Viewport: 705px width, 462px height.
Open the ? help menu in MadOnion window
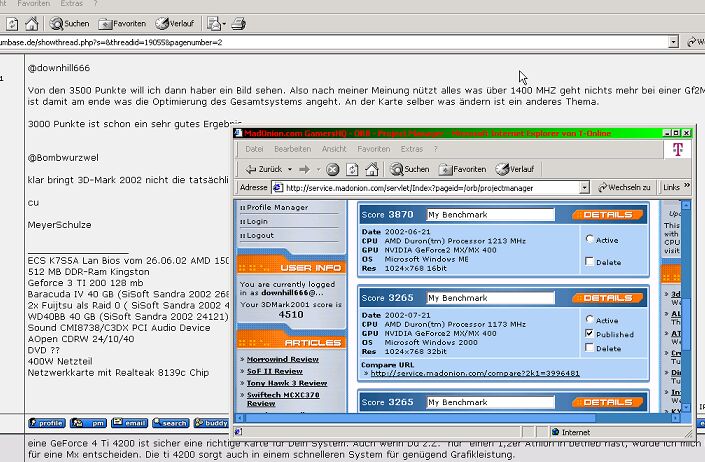point(435,149)
